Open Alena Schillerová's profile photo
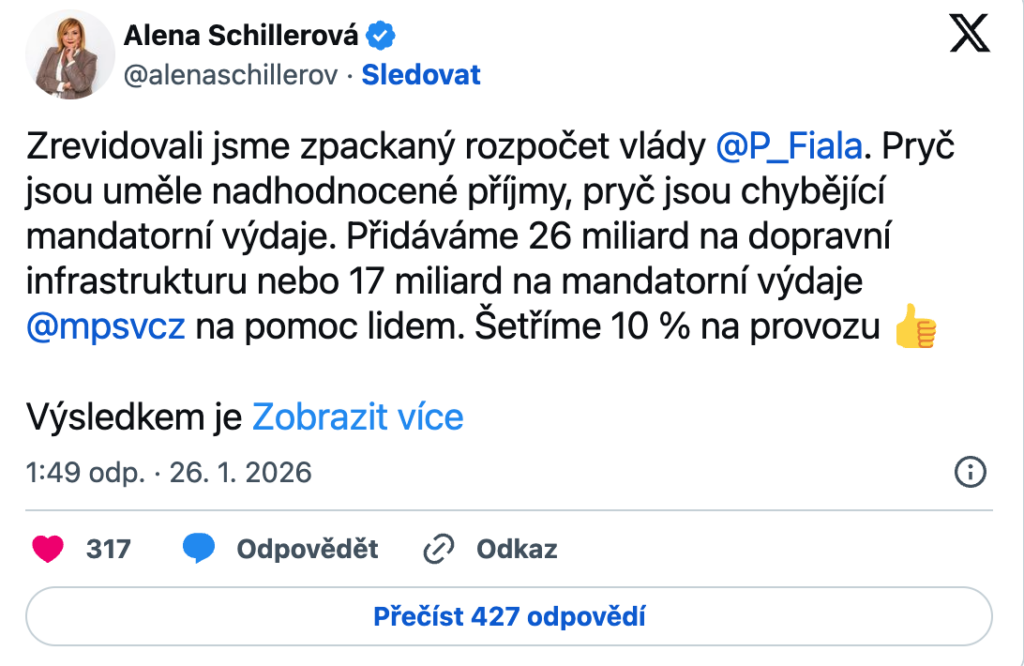Image resolution: width=1024 pixels, height=666 pixels. tap(70, 55)
